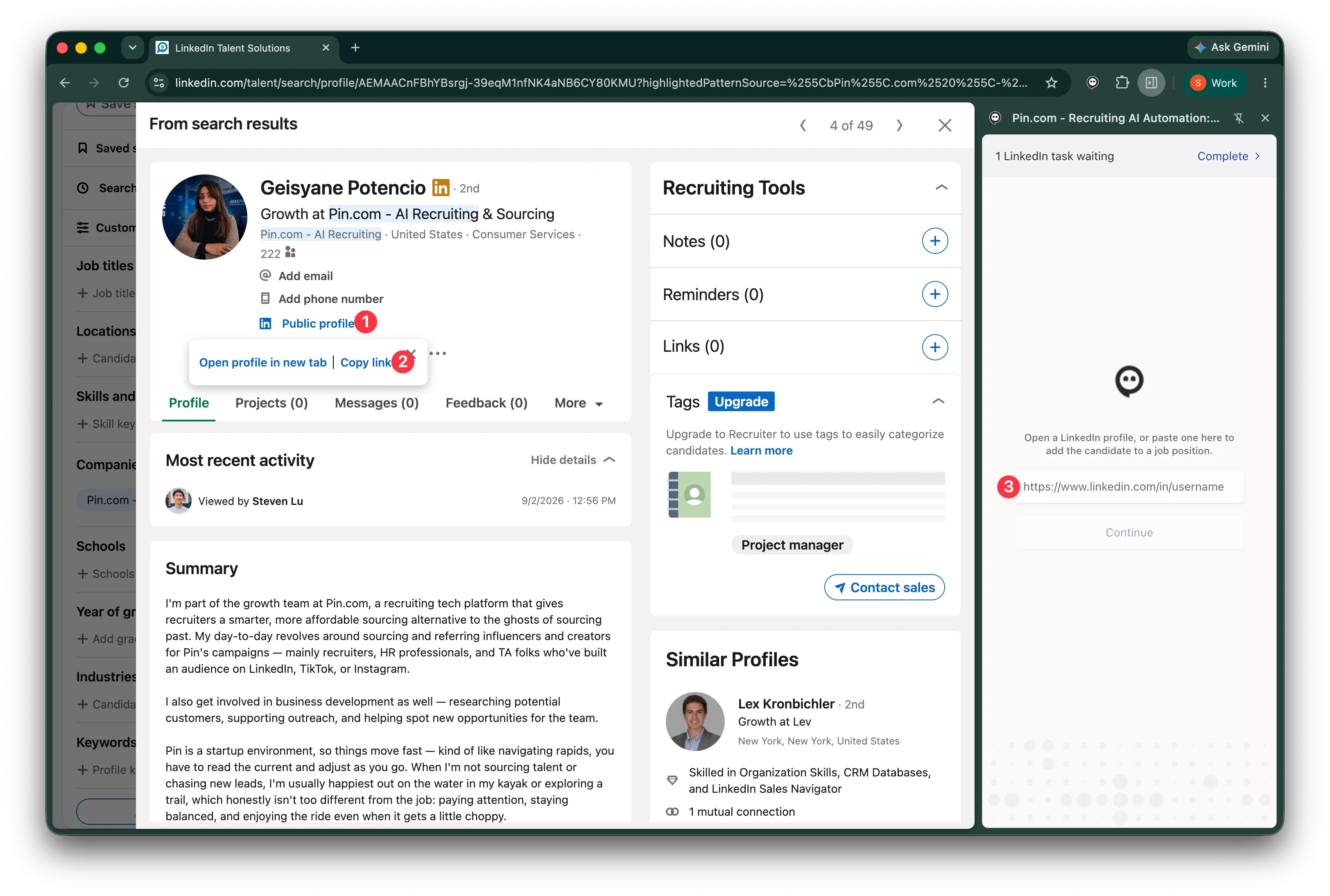Open Lex Kronbichler's similar profile name
This screenshot has width=1330, height=896.
click(786, 704)
